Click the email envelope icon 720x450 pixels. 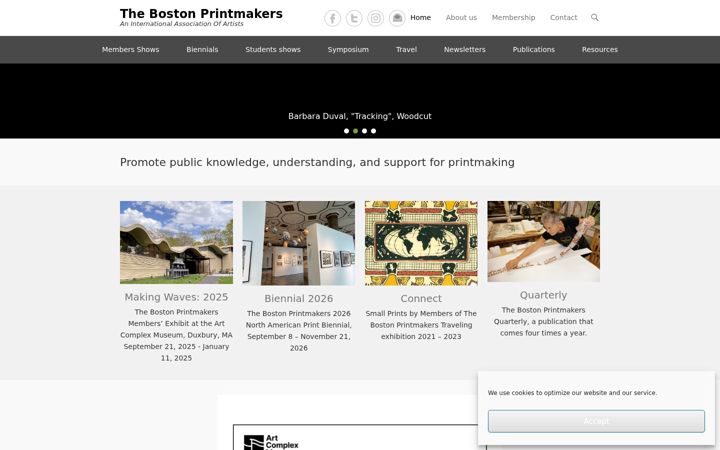point(397,18)
